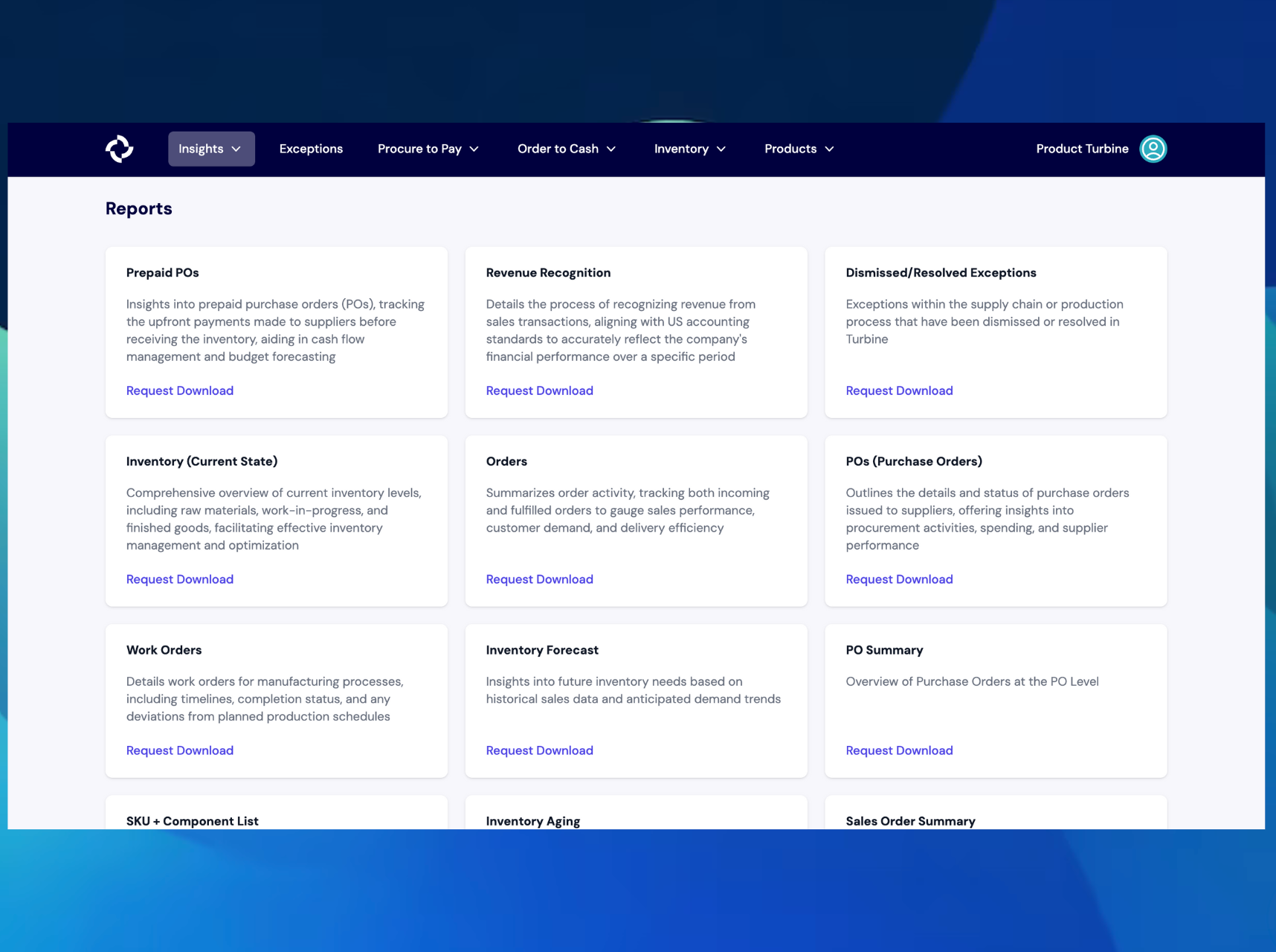Request download for Inventory Forecast report
Screen dimensions: 1276x952
click(x=539, y=750)
